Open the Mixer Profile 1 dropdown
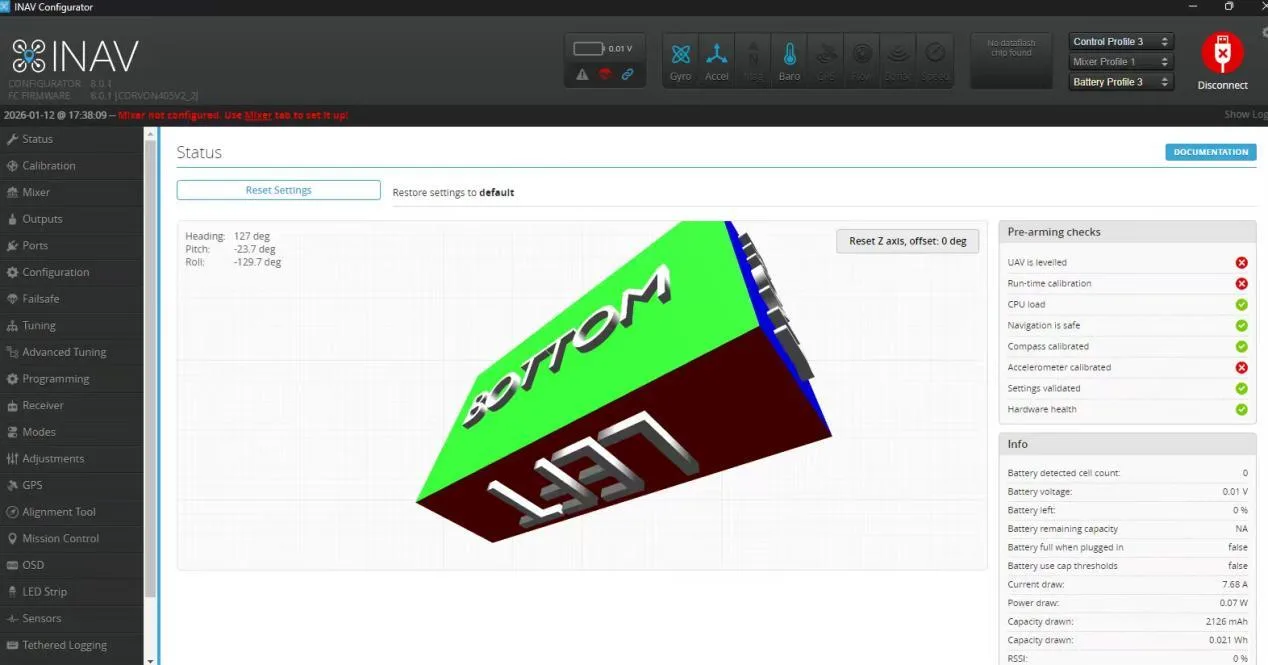1268x665 pixels. (x=1121, y=62)
